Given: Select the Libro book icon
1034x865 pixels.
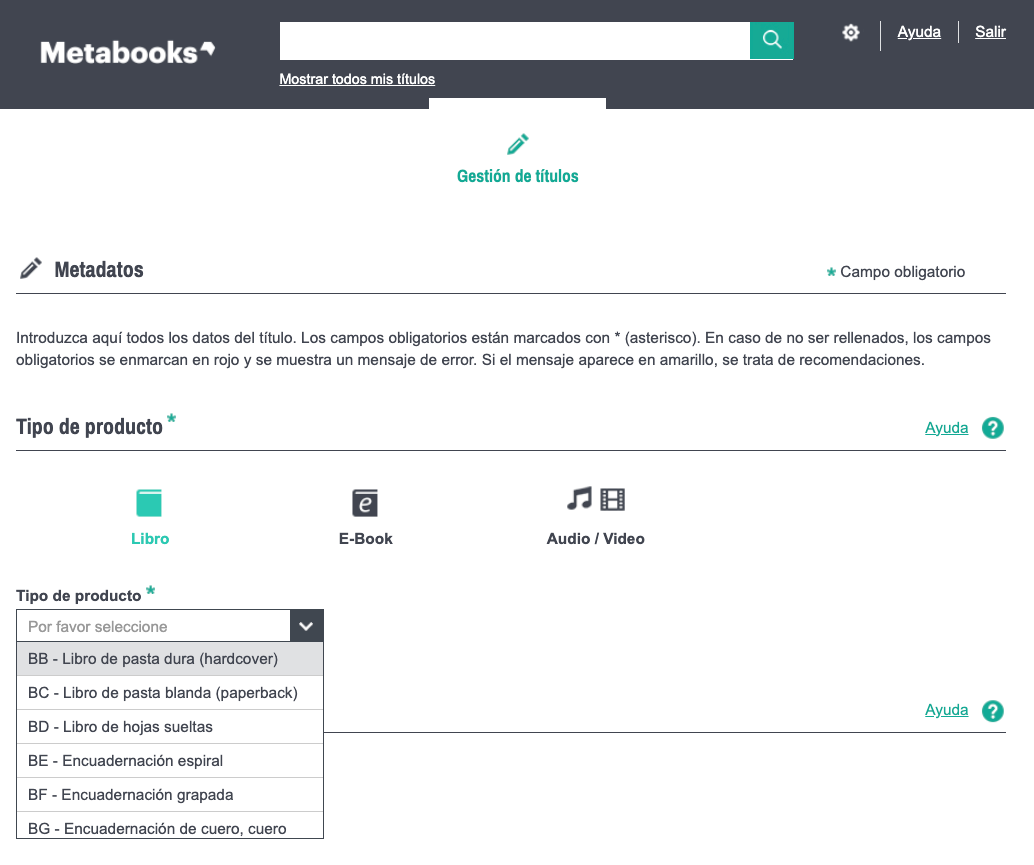Looking at the screenshot, I should click(x=149, y=502).
